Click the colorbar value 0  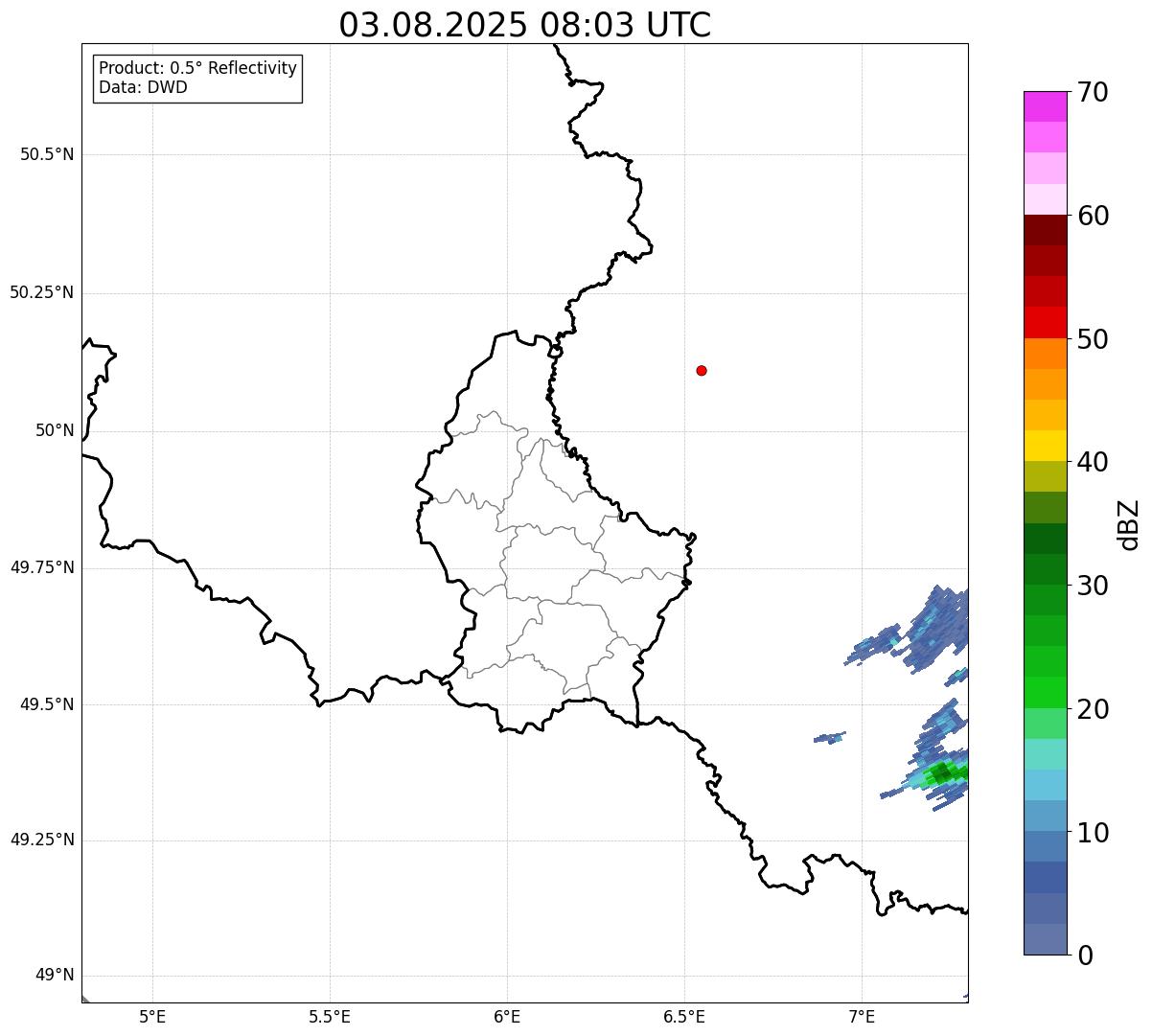coord(1085,955)
